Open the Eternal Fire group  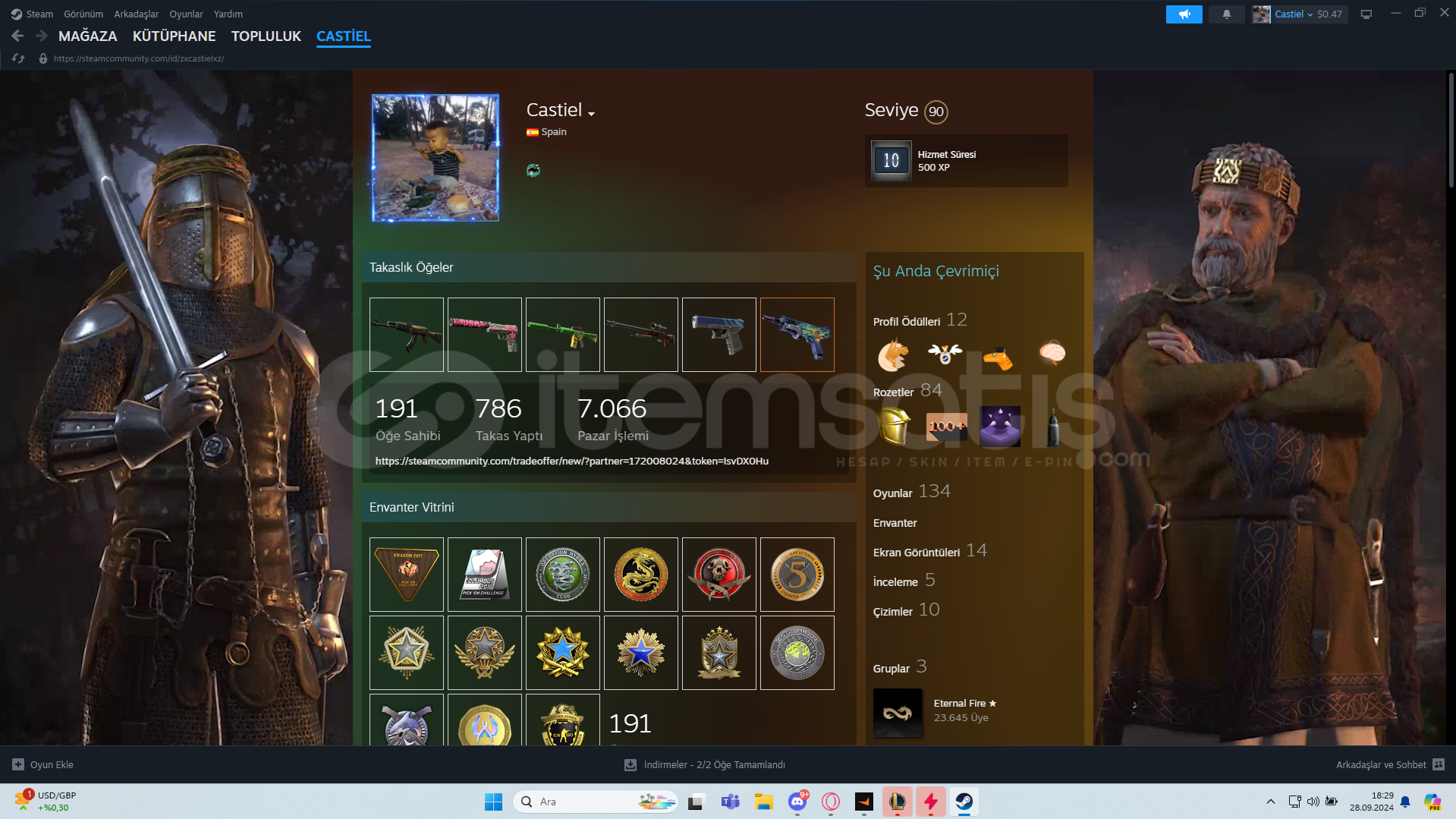tap(964, 704)
